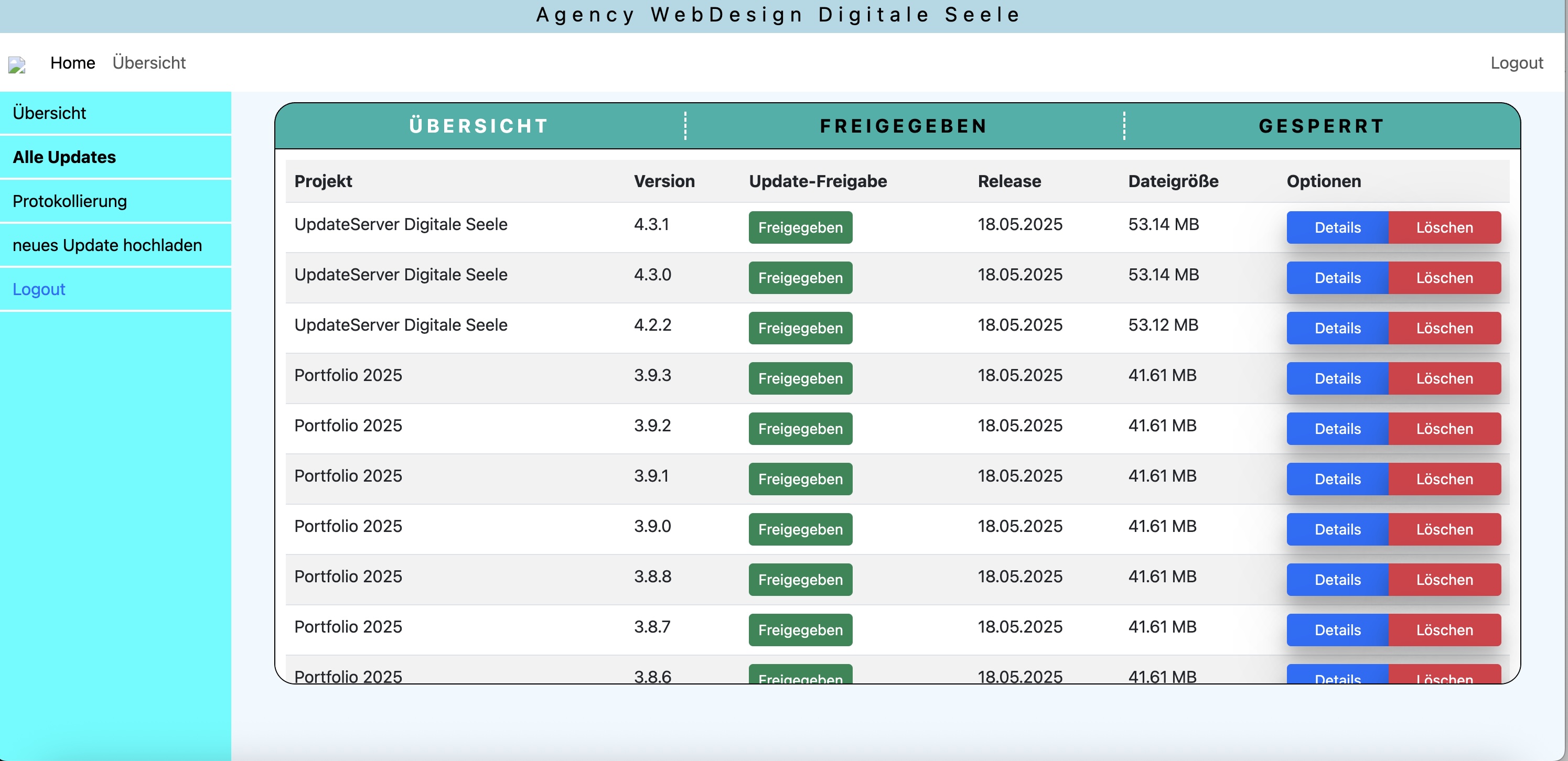Delete UpdateServer version 4.3.1 with Löschen
Screen dimensions: 1568x761
pyautogui.click(x=1444, y=227)
